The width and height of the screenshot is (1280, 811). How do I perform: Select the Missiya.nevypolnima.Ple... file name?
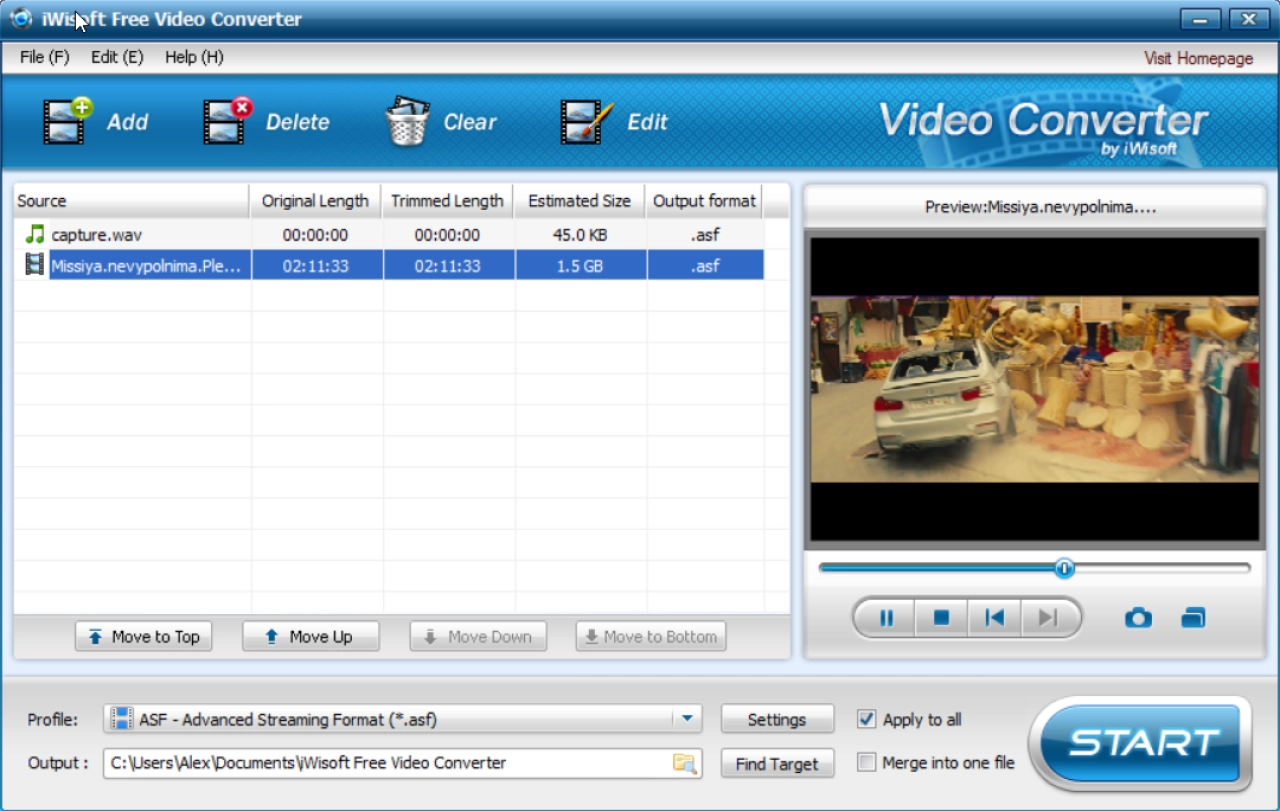[x=146, y=266]
